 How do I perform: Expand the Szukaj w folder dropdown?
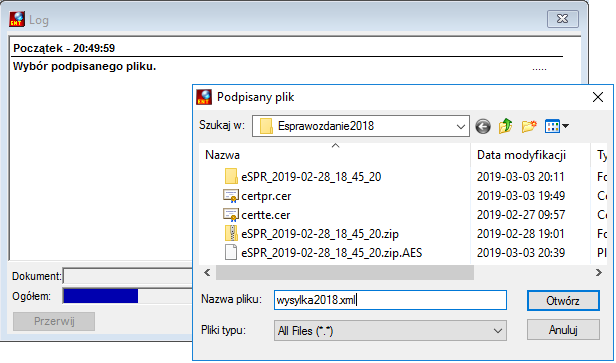tap(460, 126)
